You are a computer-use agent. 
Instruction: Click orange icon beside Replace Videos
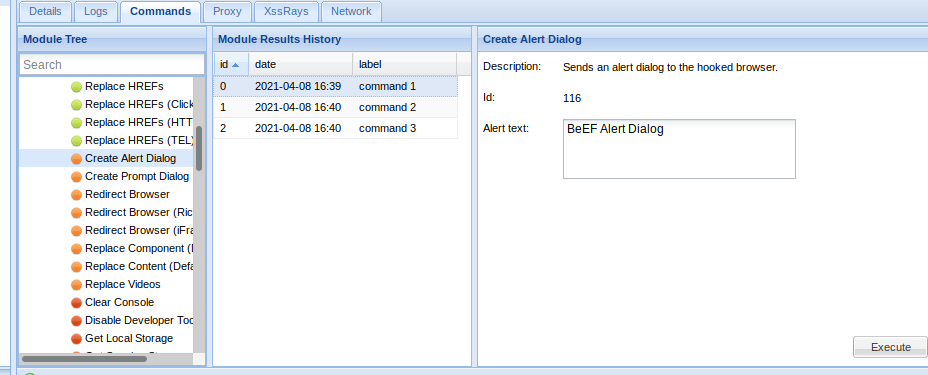point(76,285)
